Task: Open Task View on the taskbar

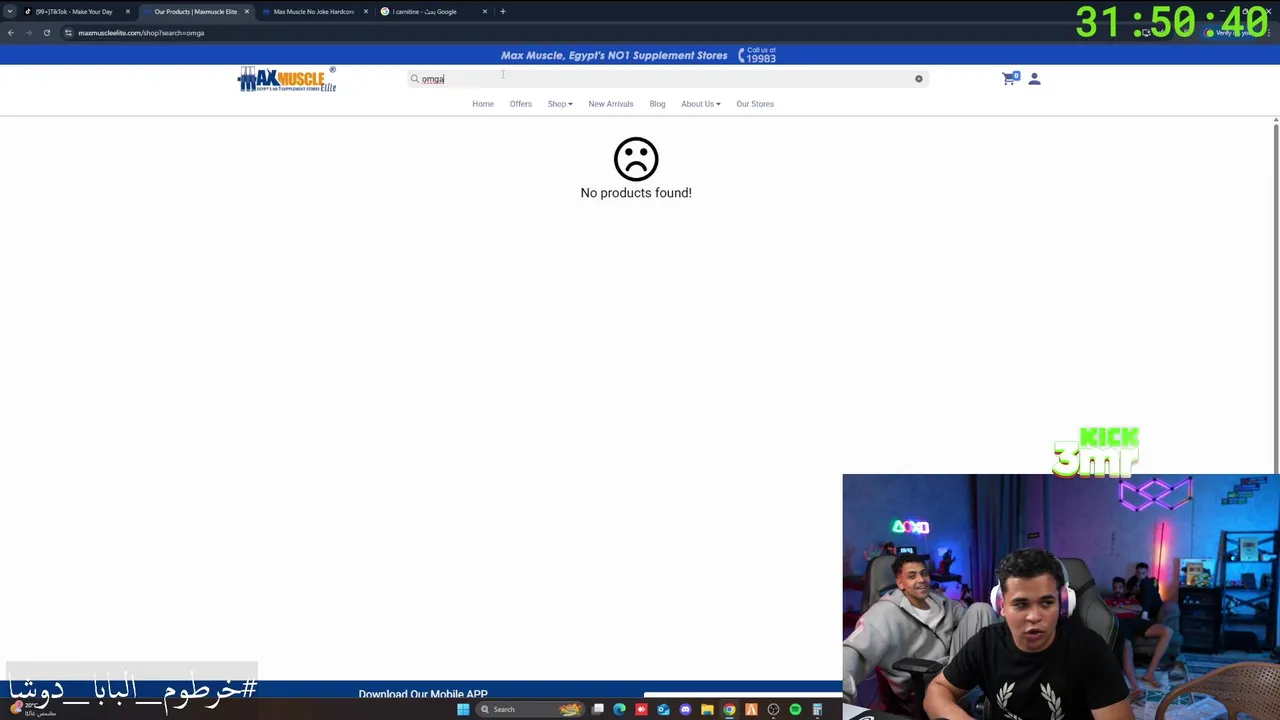Action: pyautogui.click(x=598, y=709)
